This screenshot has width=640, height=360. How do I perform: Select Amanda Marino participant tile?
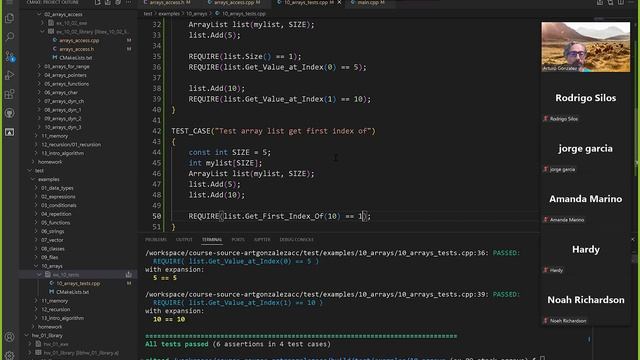pos(585,199)
